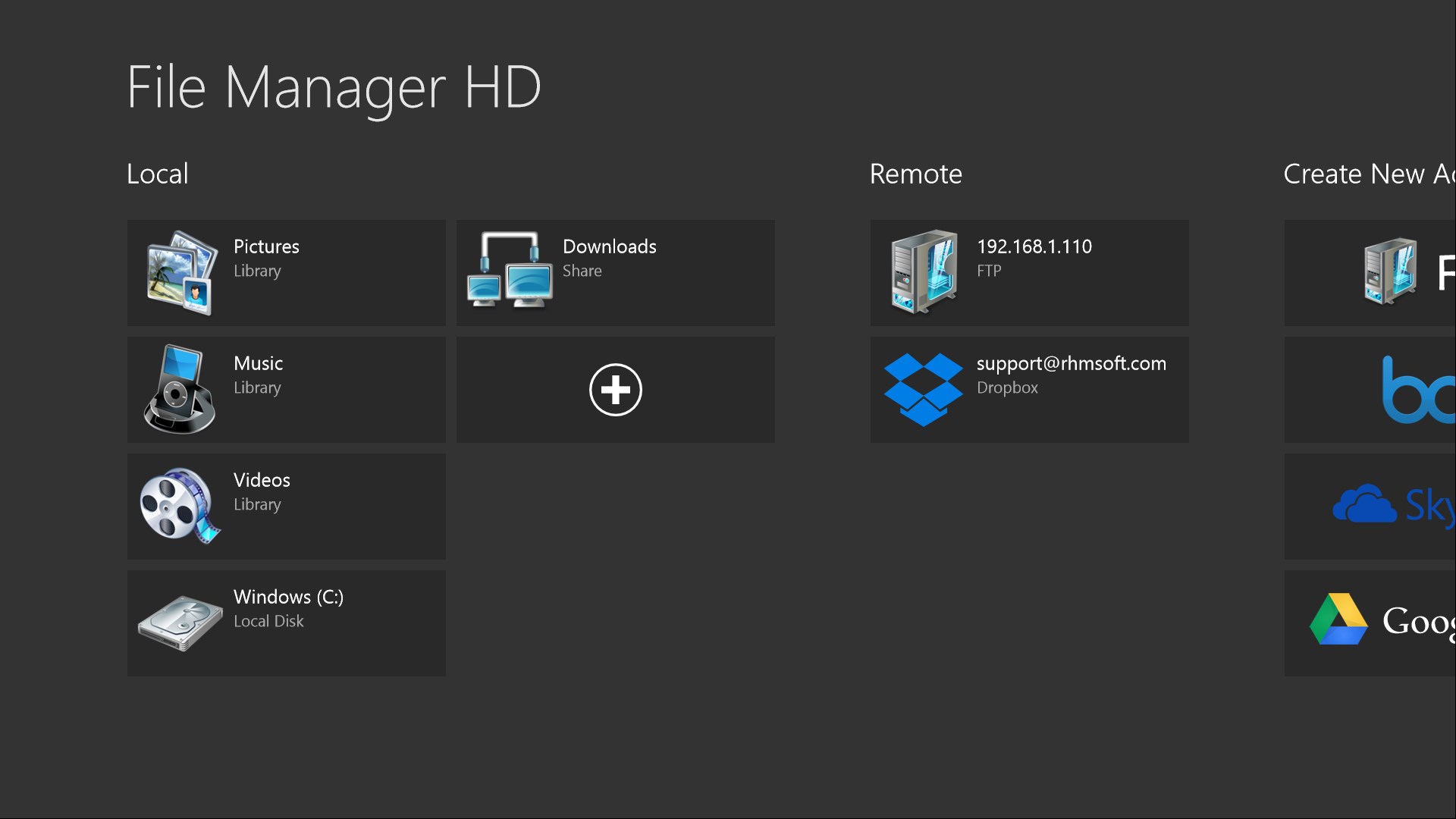Viewport: 1456px width, 819px height.
Task: Toggle visibility of Local libraries
Action: [x=156, y=173]
